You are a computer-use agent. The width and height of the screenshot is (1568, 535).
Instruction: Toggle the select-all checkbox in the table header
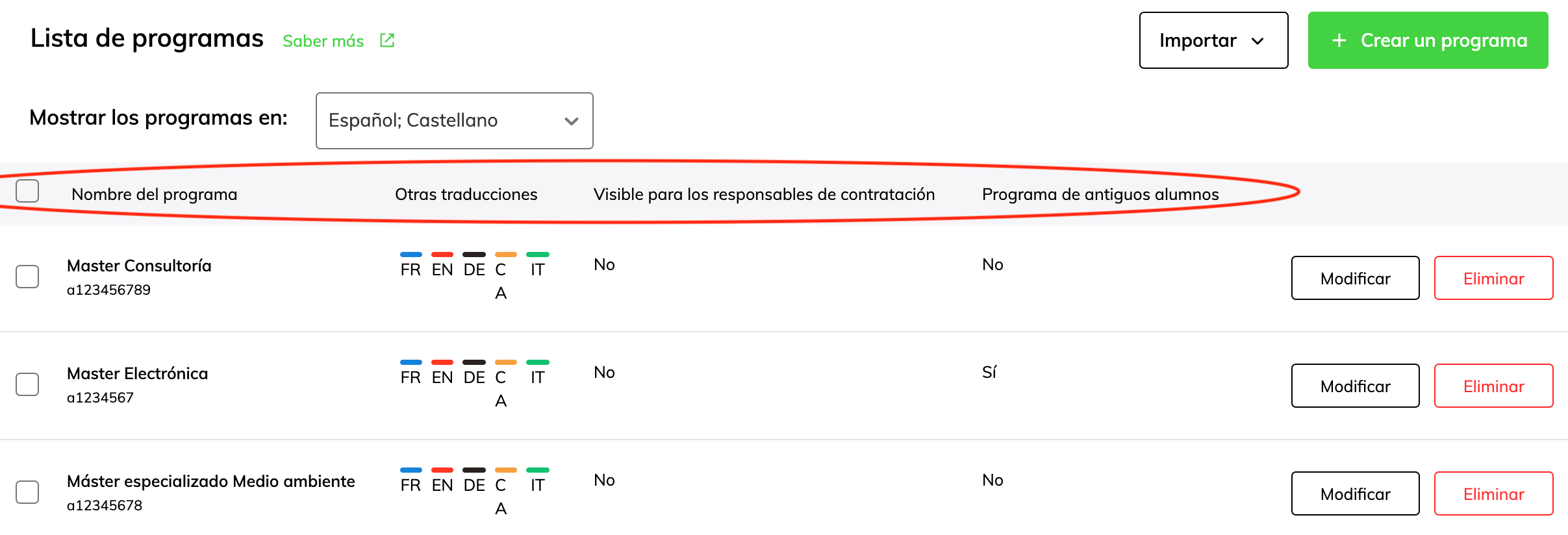[27, 191]
